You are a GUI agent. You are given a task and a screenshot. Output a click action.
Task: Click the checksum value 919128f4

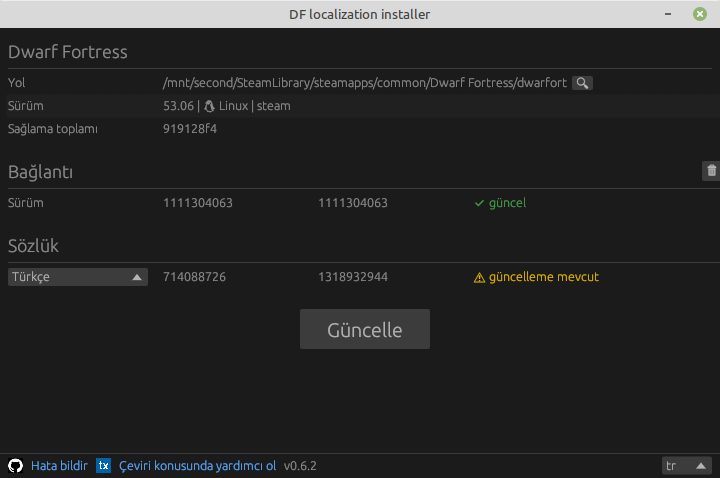point(190,129)
